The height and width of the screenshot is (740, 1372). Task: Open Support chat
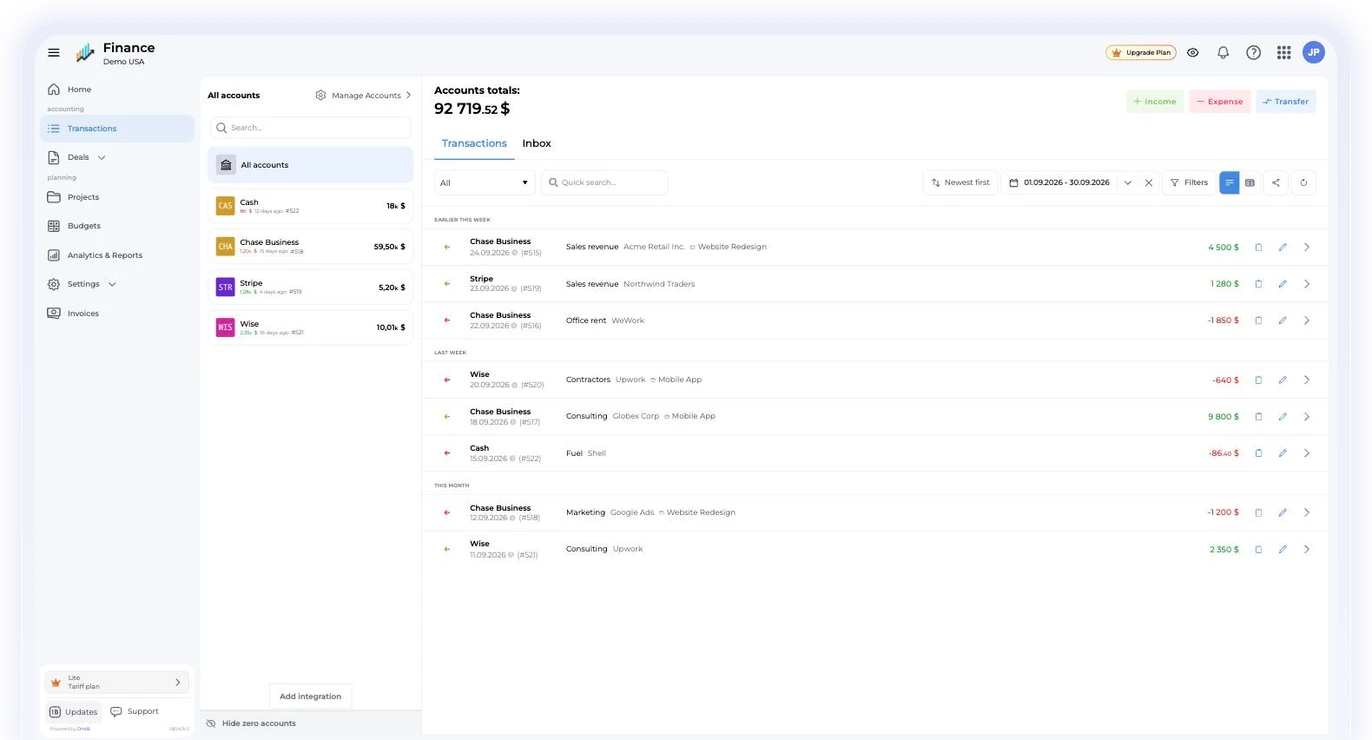coord(134,712)
